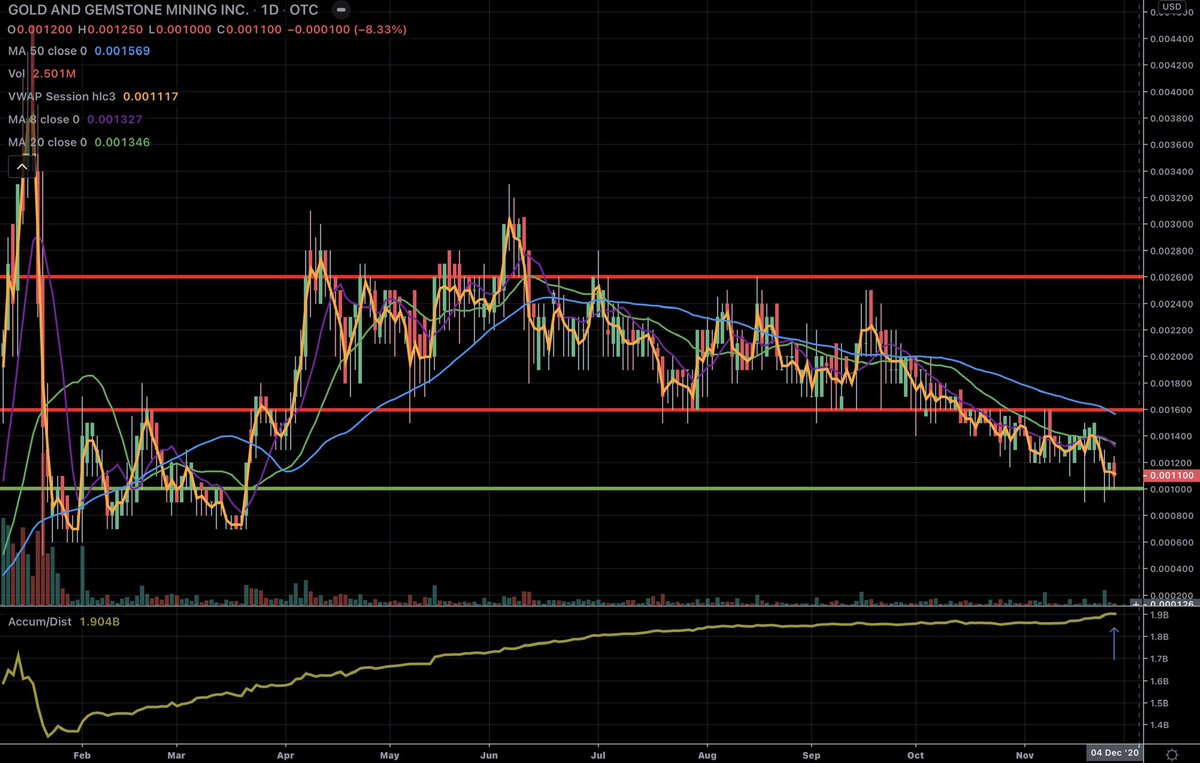Viewport: 1200px width, 763px height.
Task: Click the 04 Dec '20 date label
Action: pos(1114,751)
